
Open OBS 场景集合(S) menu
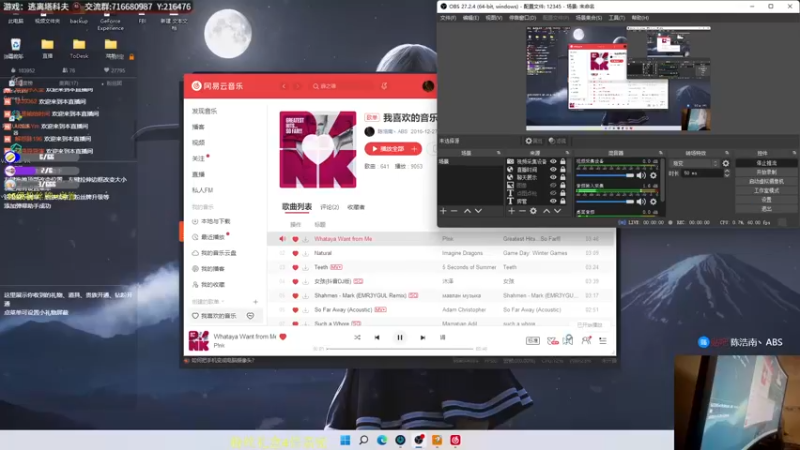pos(589,18)
